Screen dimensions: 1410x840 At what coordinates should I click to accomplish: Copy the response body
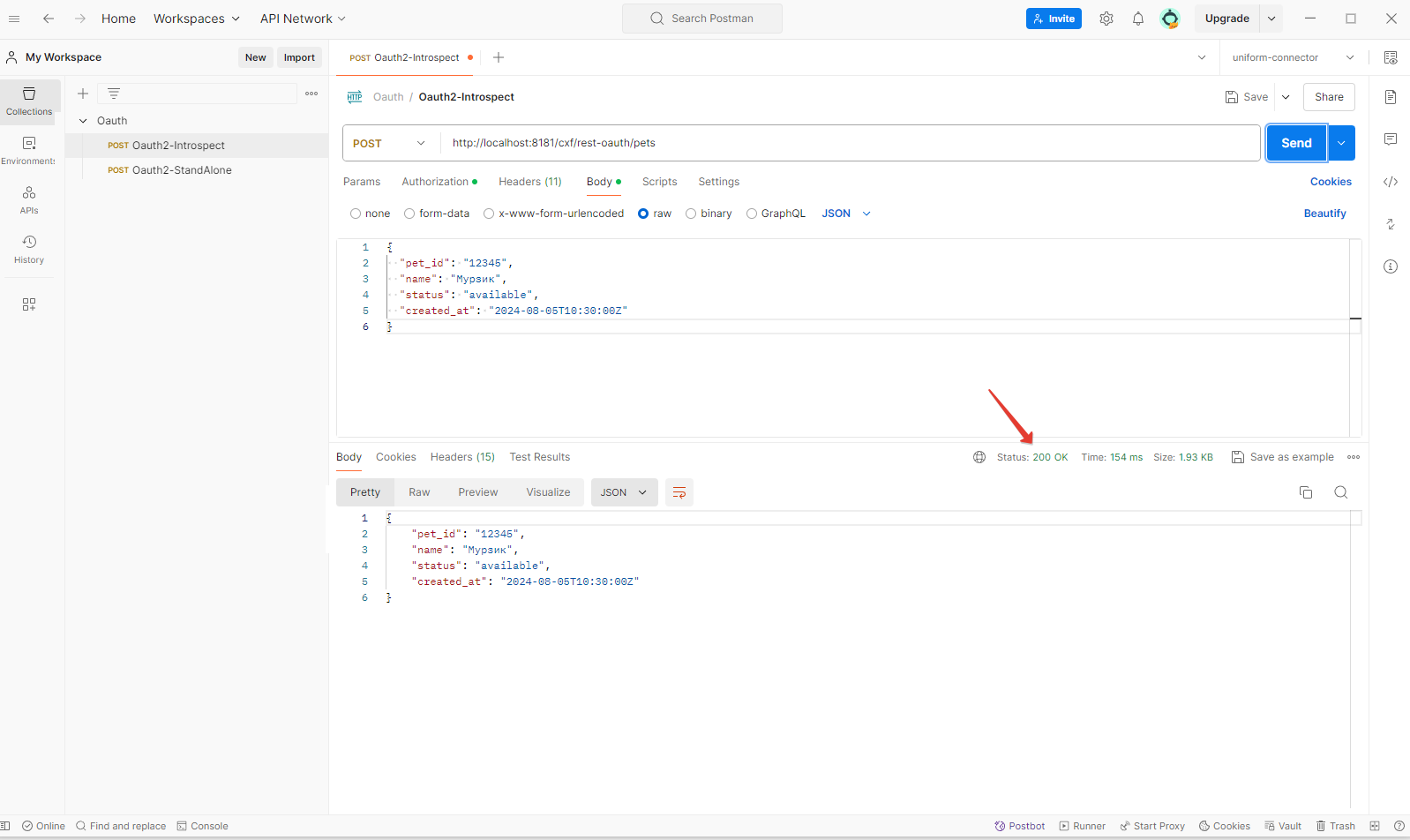1306,492
